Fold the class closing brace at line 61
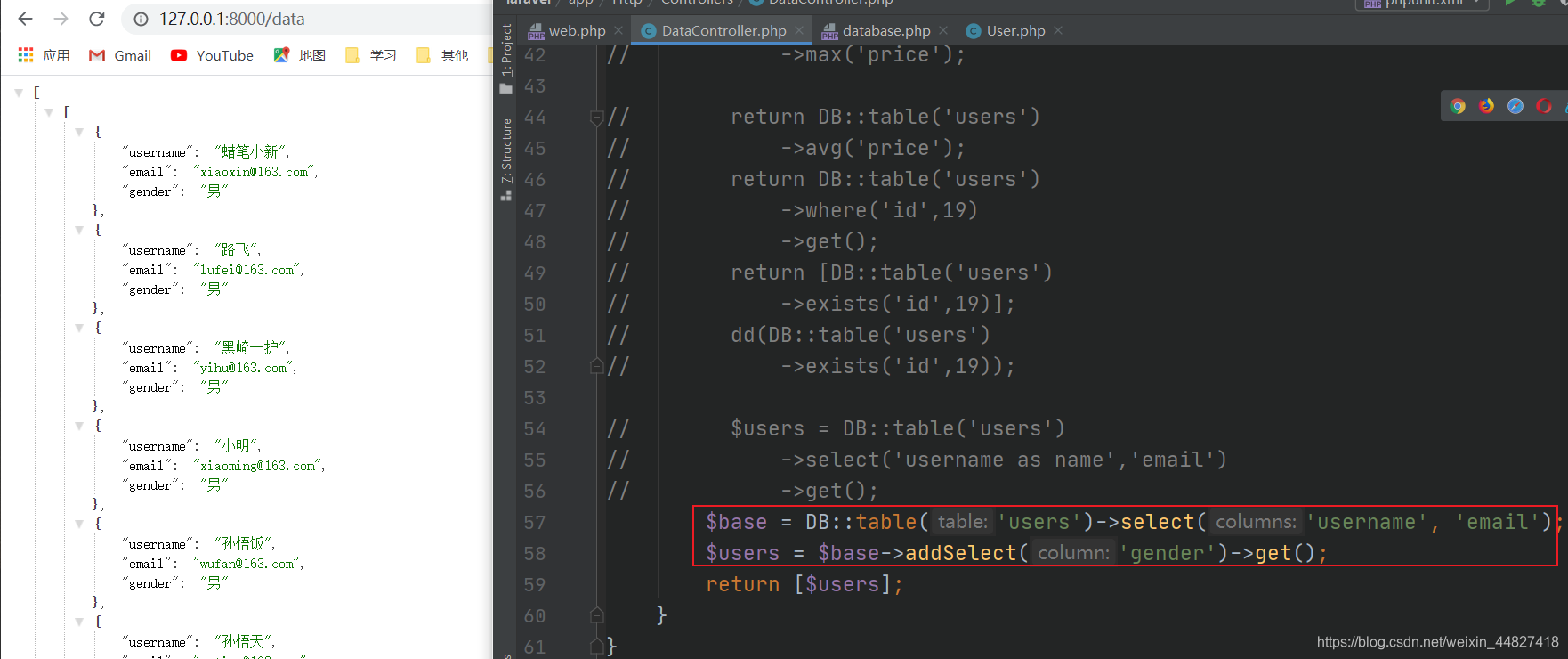Image resolution: width=1568 pixels, height=659 pixels. tap(597, 647)
